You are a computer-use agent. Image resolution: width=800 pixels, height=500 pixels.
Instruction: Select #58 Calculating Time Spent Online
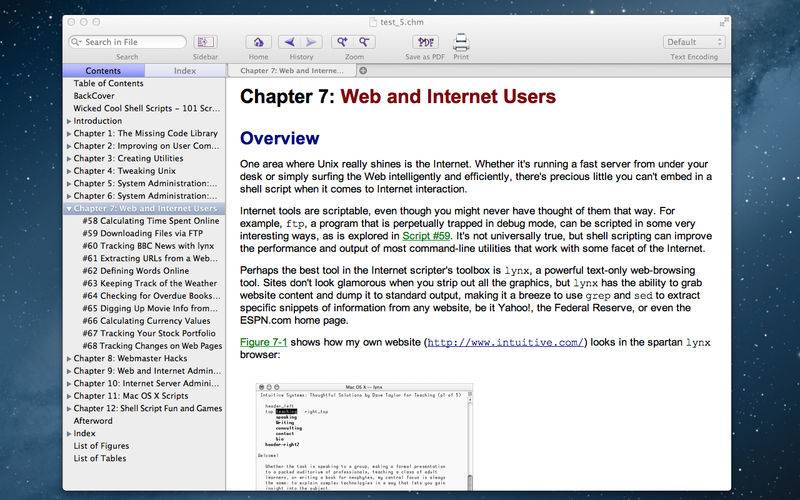151,221
